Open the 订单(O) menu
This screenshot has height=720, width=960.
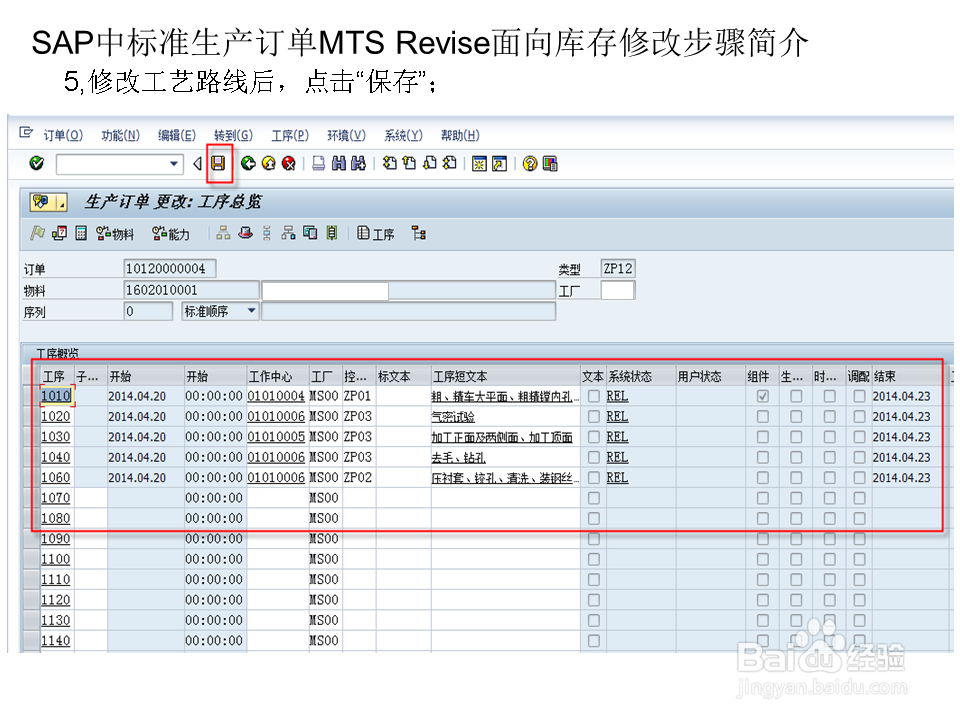coord(63,135)
